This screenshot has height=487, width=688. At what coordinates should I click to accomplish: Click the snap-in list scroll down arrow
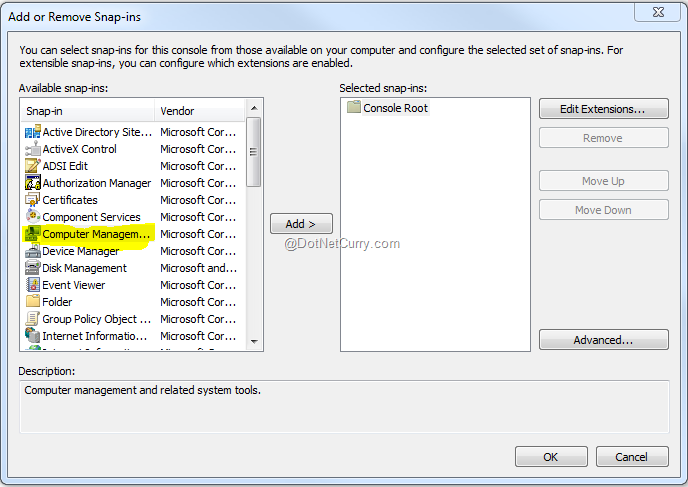click(x=254, y=342)
